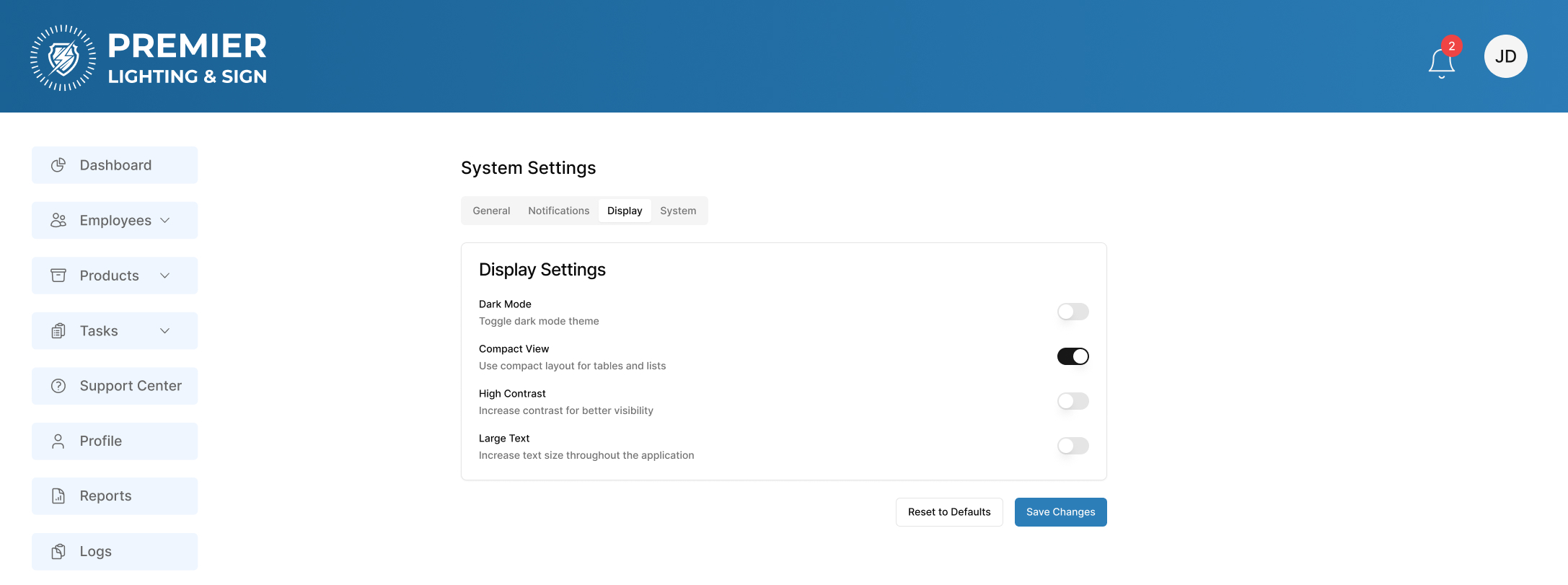Click the Products box icon
The width and height of the screenshot is (1568, 585).
click(58, 276)
